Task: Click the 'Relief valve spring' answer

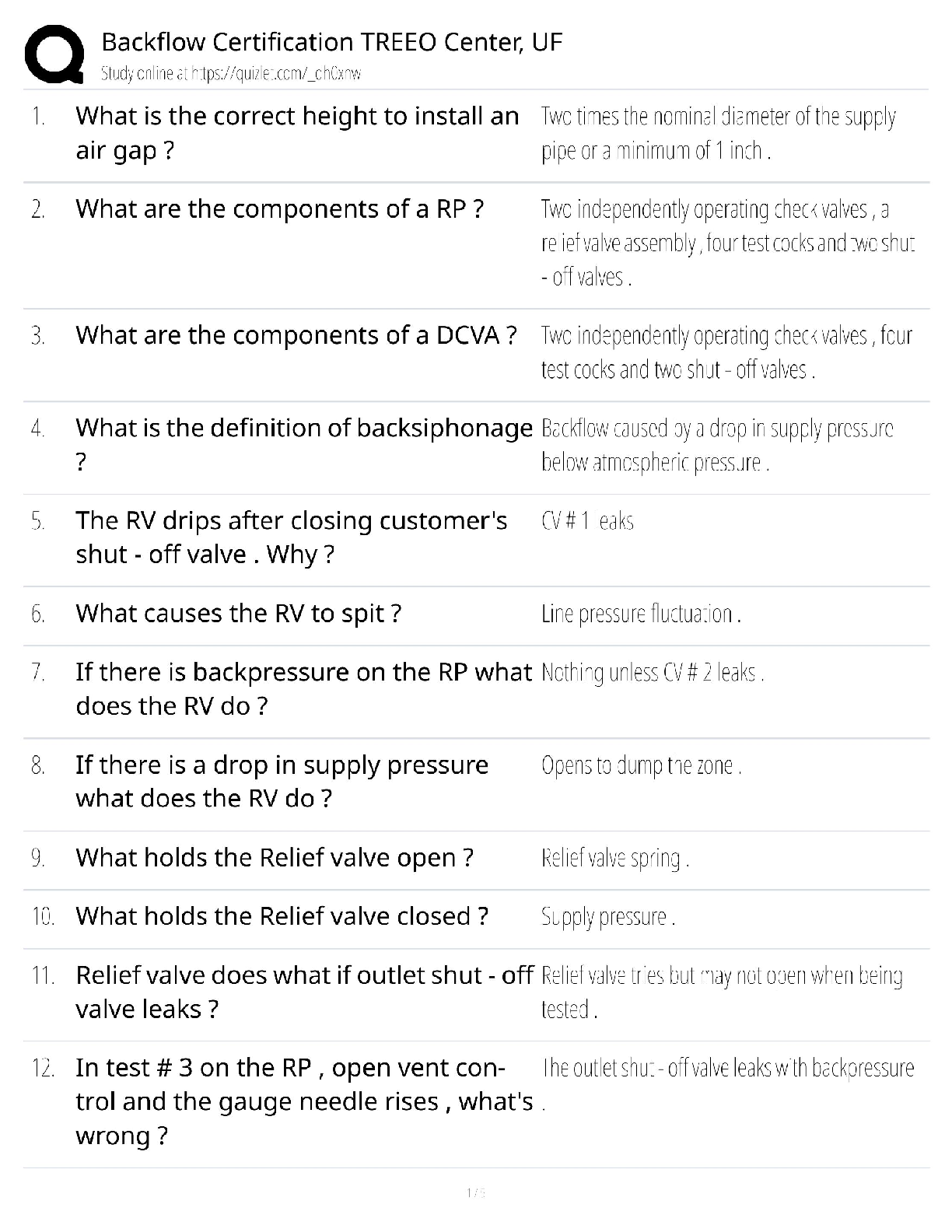Action: (615, 858)
